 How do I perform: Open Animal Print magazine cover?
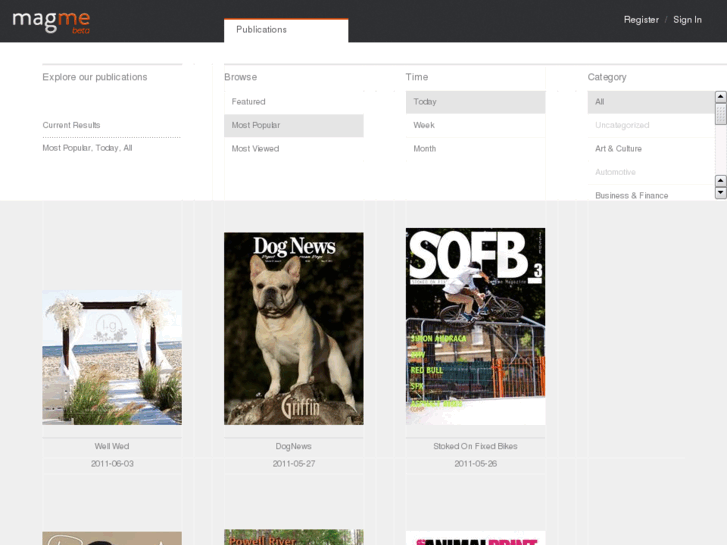(475, 538)
